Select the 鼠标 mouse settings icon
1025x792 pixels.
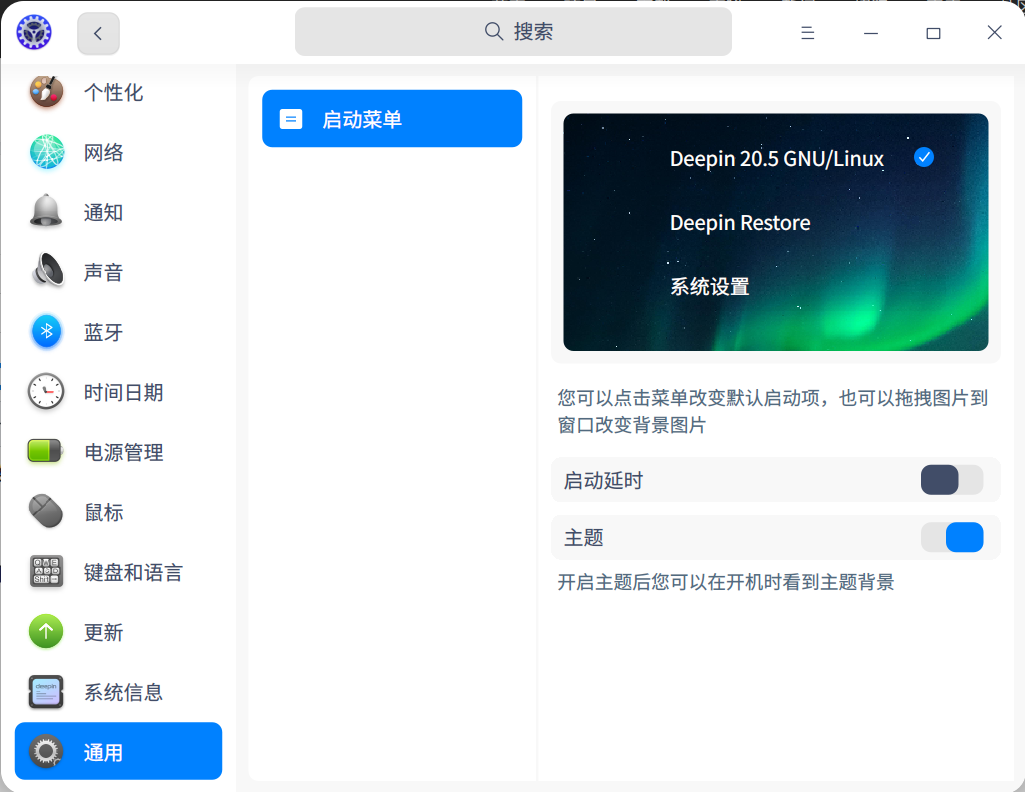46,512
